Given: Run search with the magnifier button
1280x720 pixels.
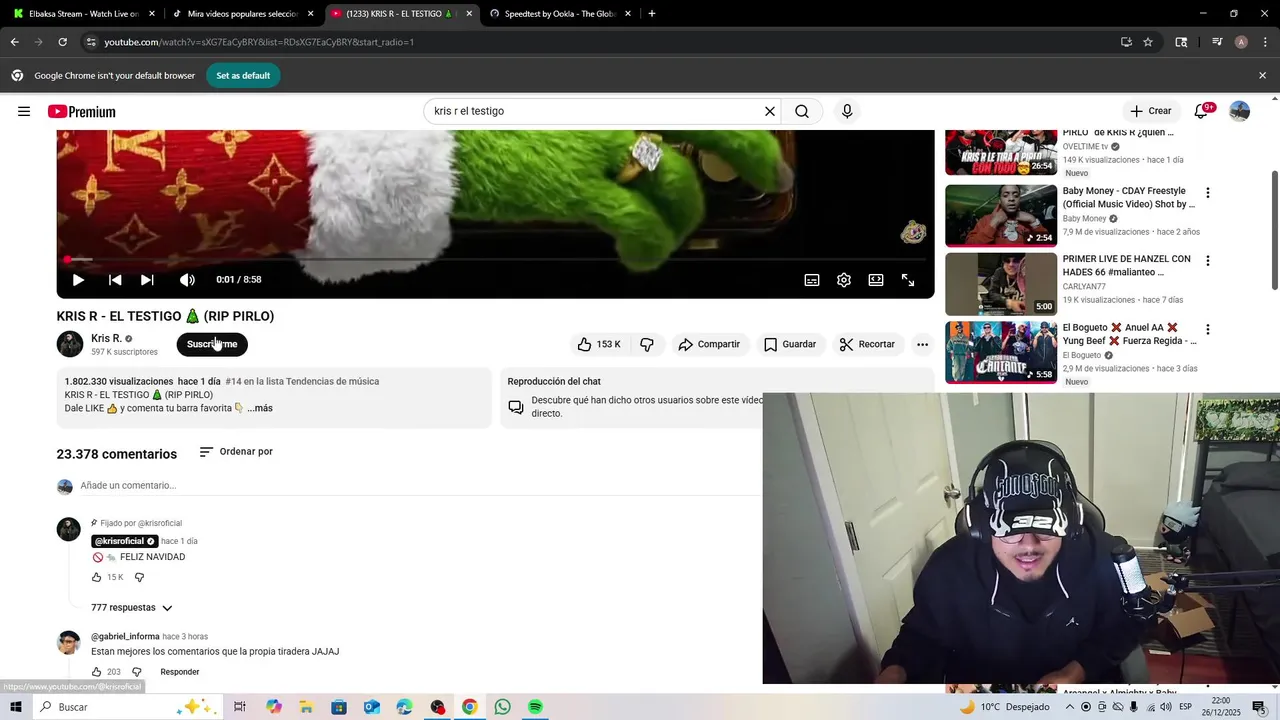Looking at the screenshot, I should tap(802, 111).
